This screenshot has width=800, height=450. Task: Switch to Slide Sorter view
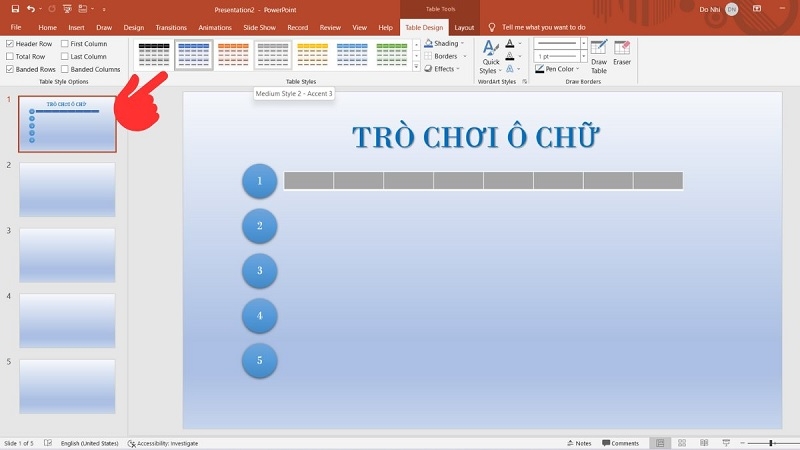[x=682, y=443]
